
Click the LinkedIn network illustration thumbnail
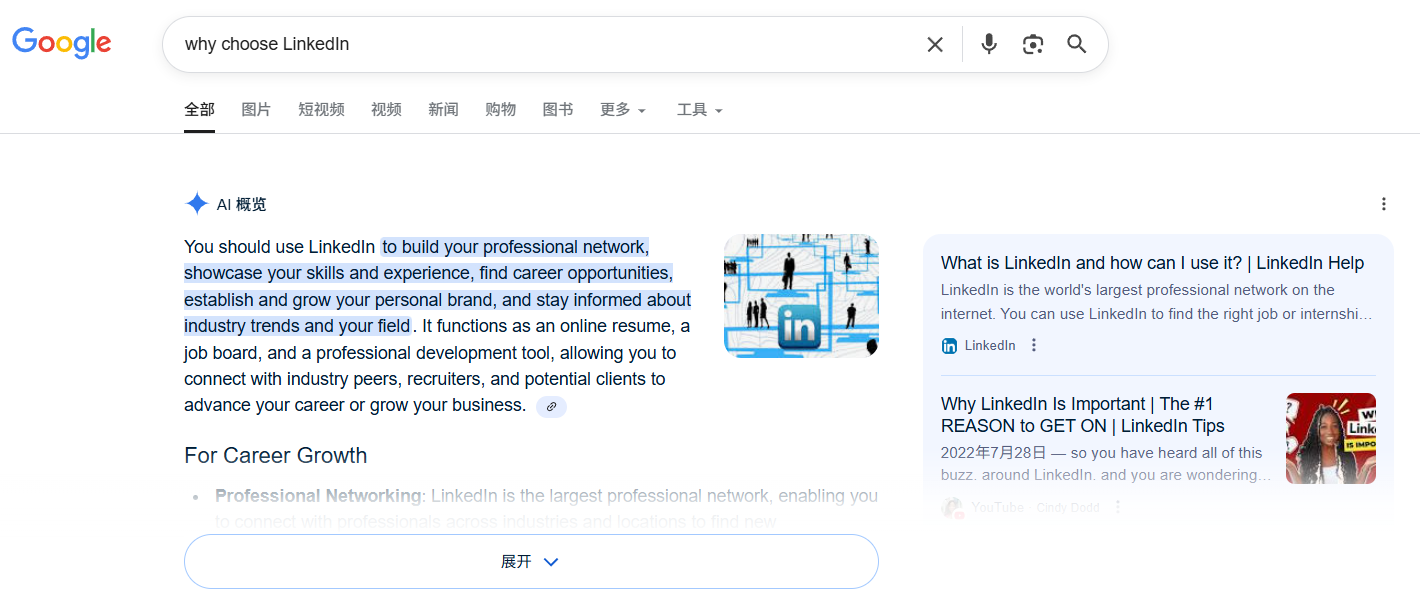point(801,295)
